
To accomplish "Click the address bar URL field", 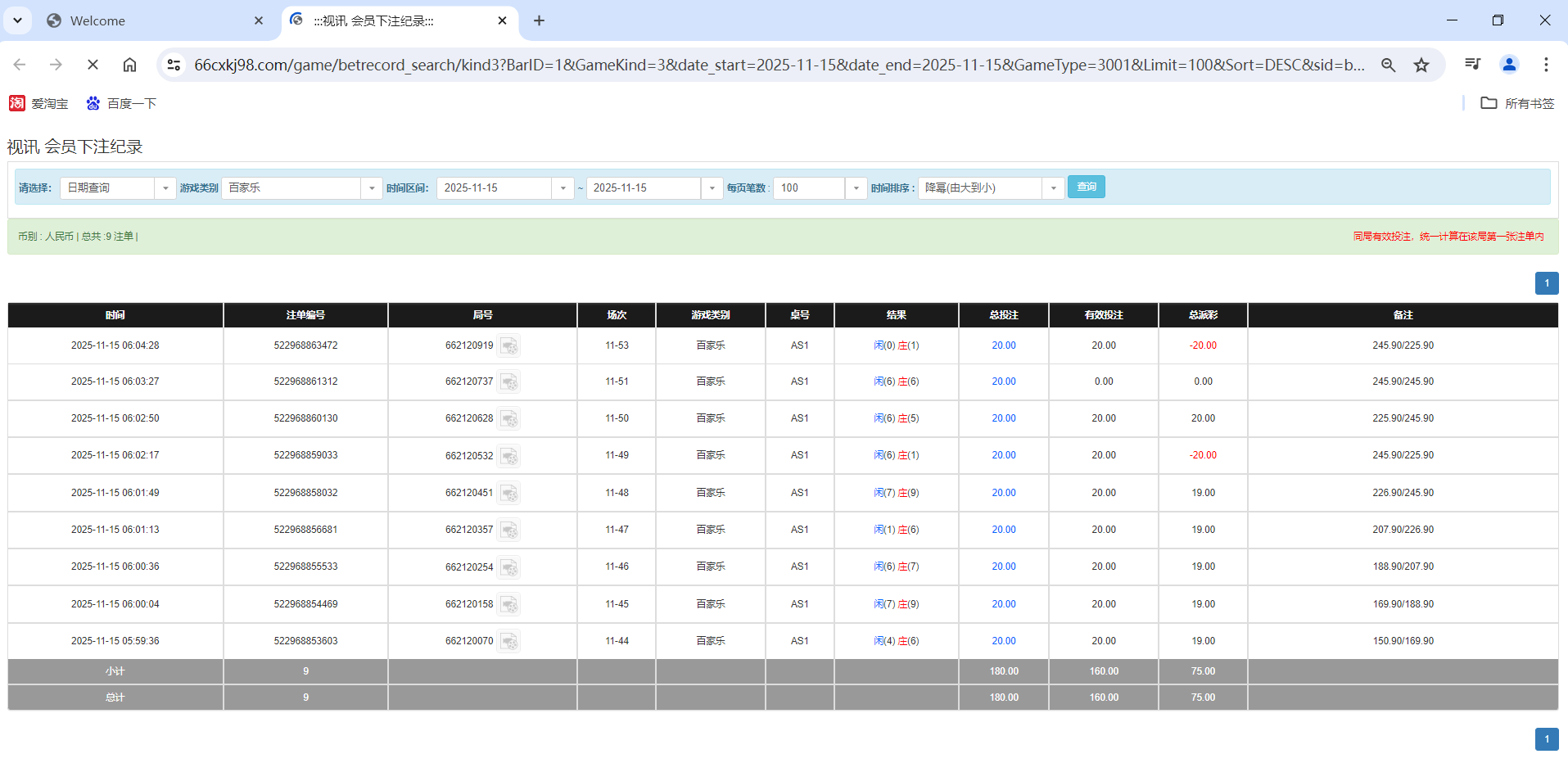I will pyautogui.click(x=737, y=65).
